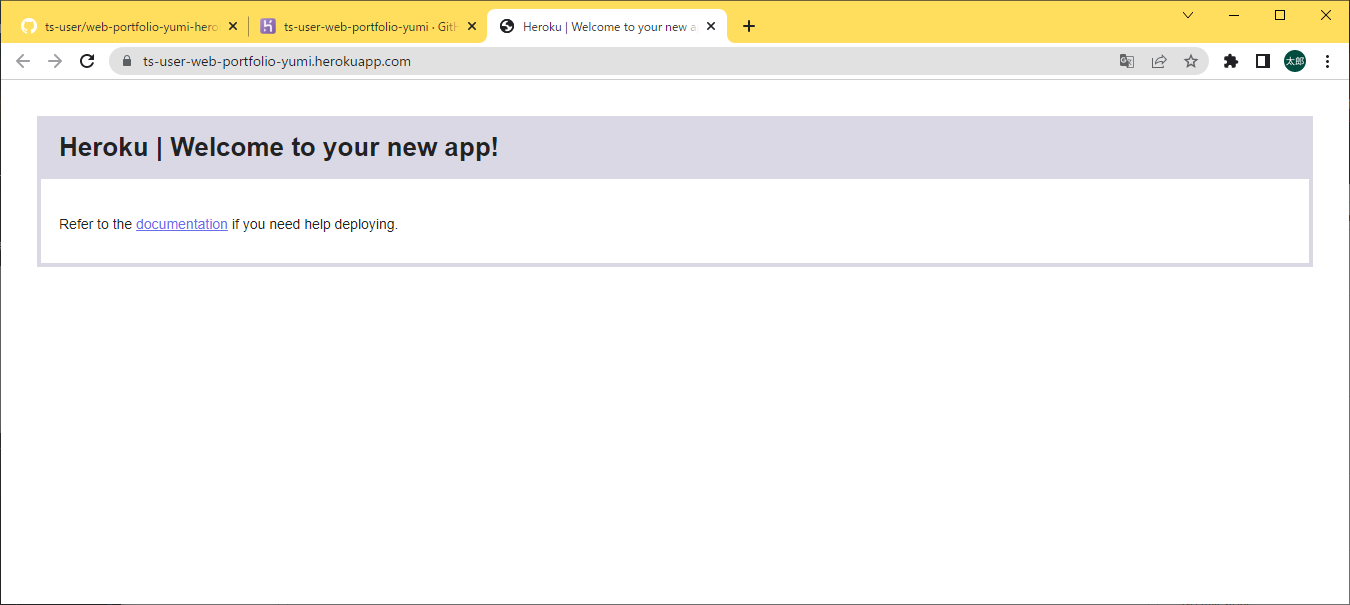Open the Chrome three-dot menu

click(x=1327, y=61)
